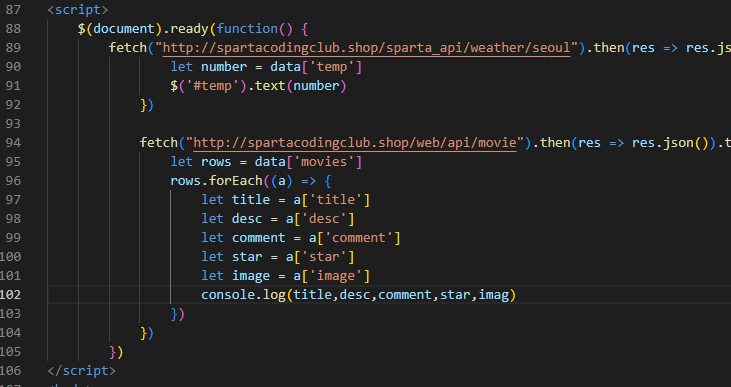The height and width of the screenshot is (387, 731).
Task: Click 'let image = a['image']' line
Action: 285,276
